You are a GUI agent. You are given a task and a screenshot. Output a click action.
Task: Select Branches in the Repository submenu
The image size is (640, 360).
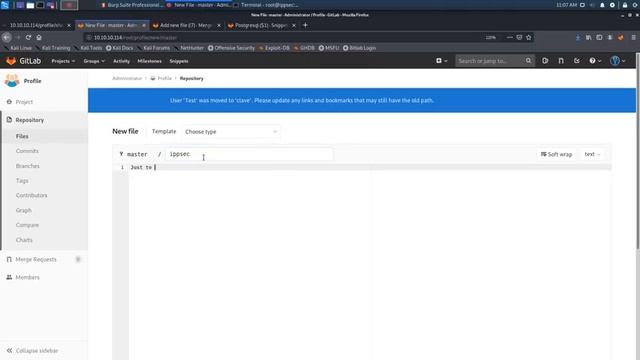[28, 166]
